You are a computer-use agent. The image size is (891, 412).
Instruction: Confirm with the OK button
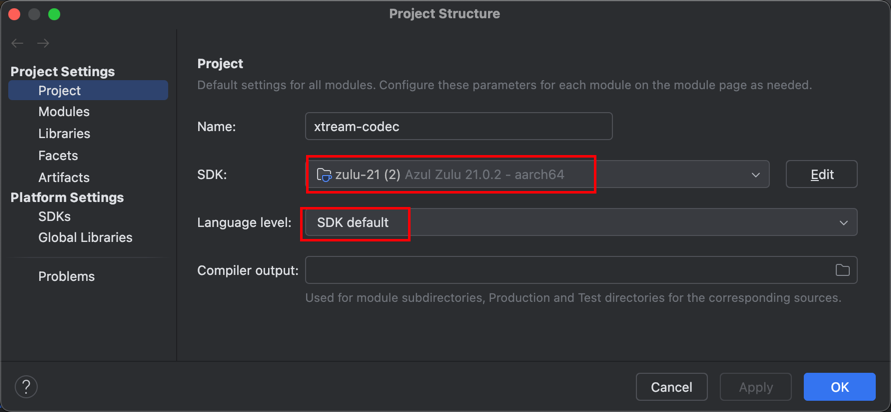click(x=839, y=387)
